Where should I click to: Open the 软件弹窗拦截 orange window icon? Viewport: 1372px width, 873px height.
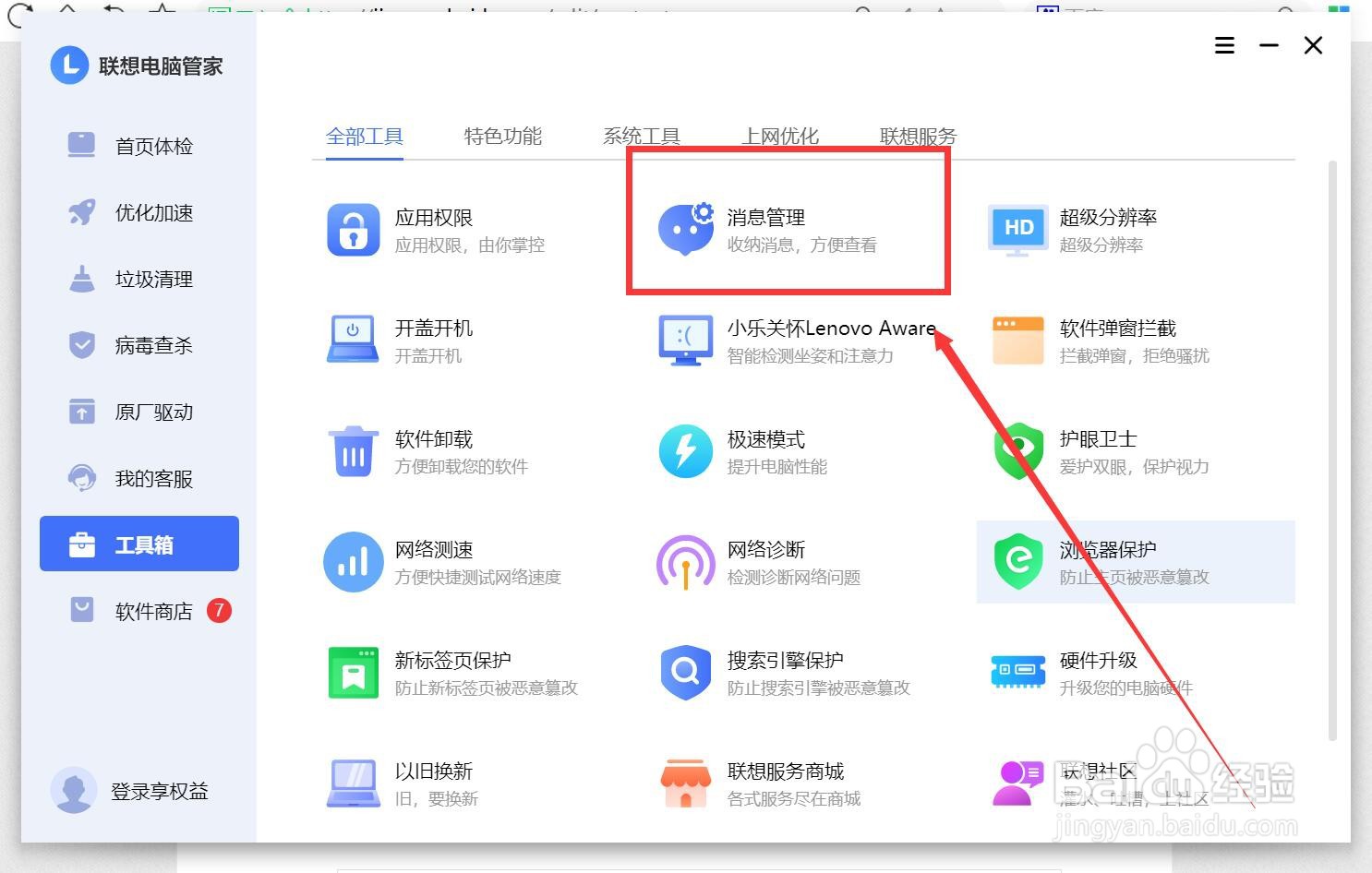pos(1017,341)
